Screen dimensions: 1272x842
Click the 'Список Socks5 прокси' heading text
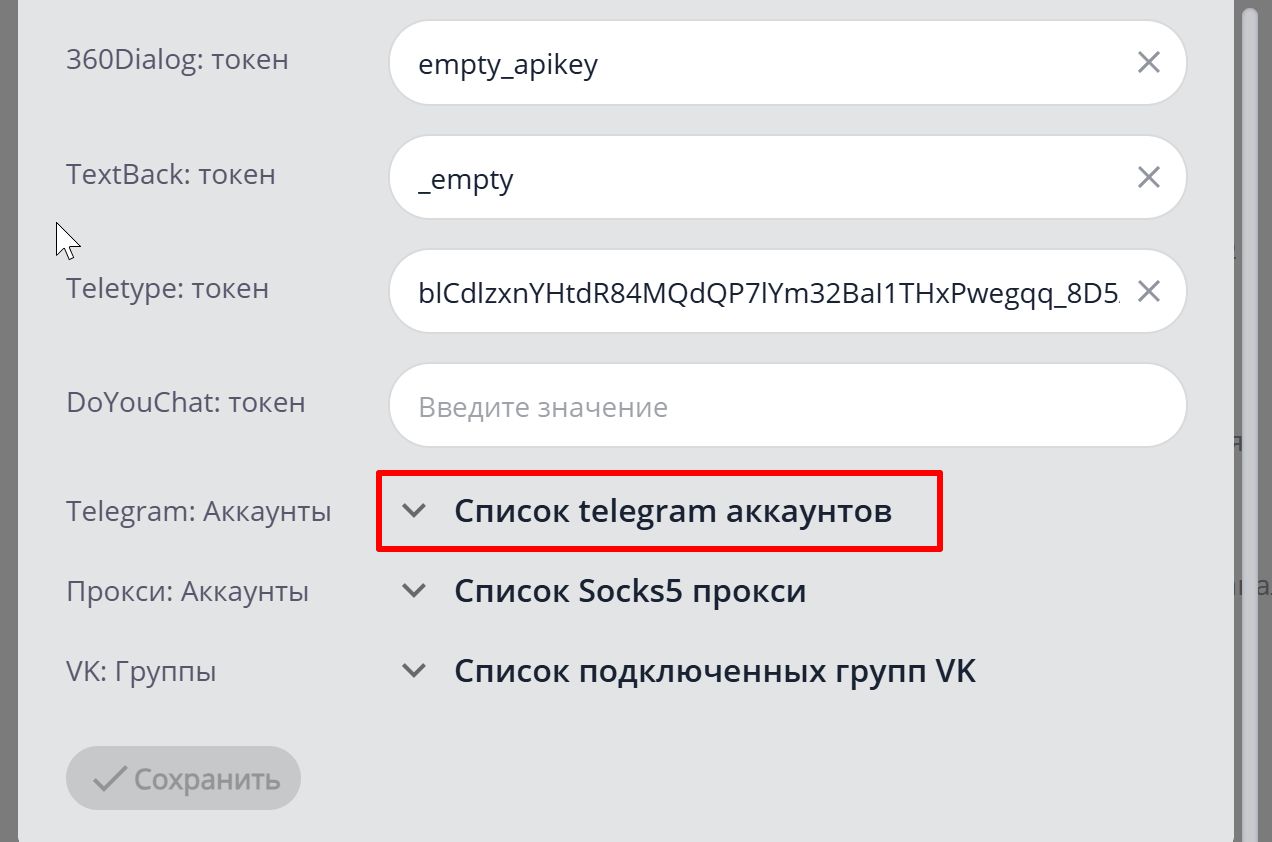[x=630, y=591]
